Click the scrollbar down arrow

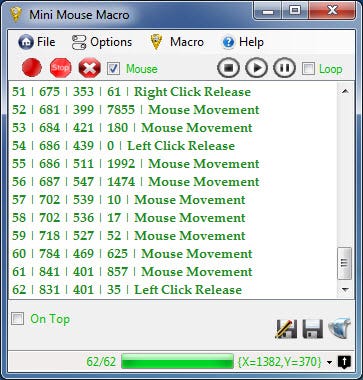click(x=345, y=289)
